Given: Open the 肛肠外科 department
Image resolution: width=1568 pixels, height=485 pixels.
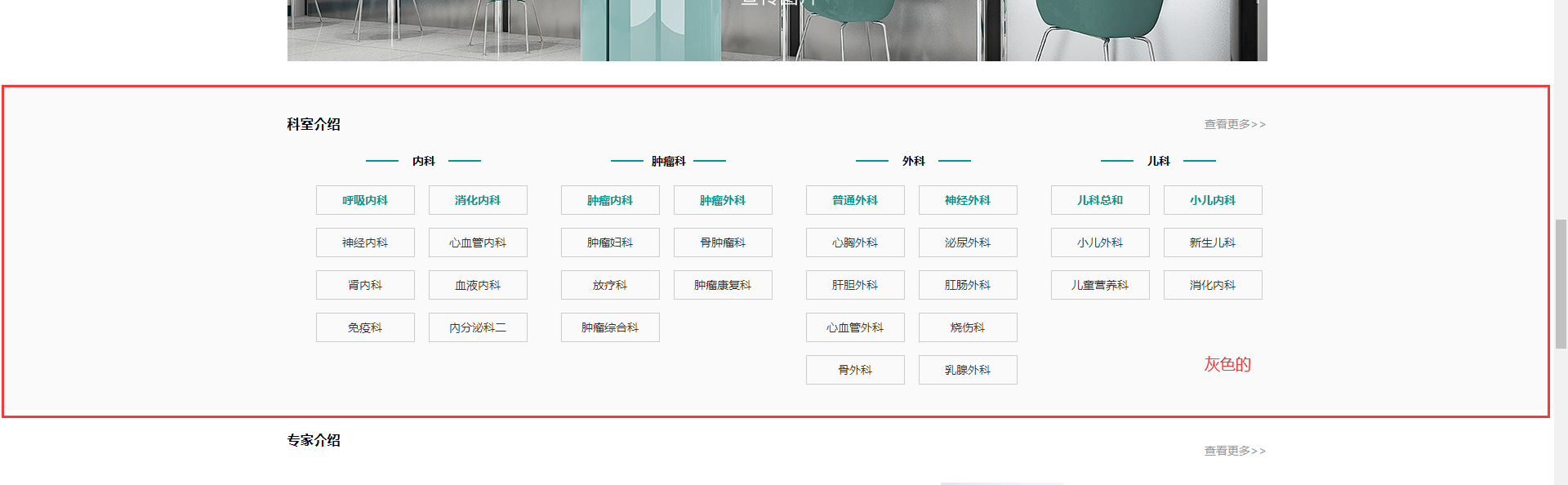Looking at the screenshot, I should (x=968, y=285).
